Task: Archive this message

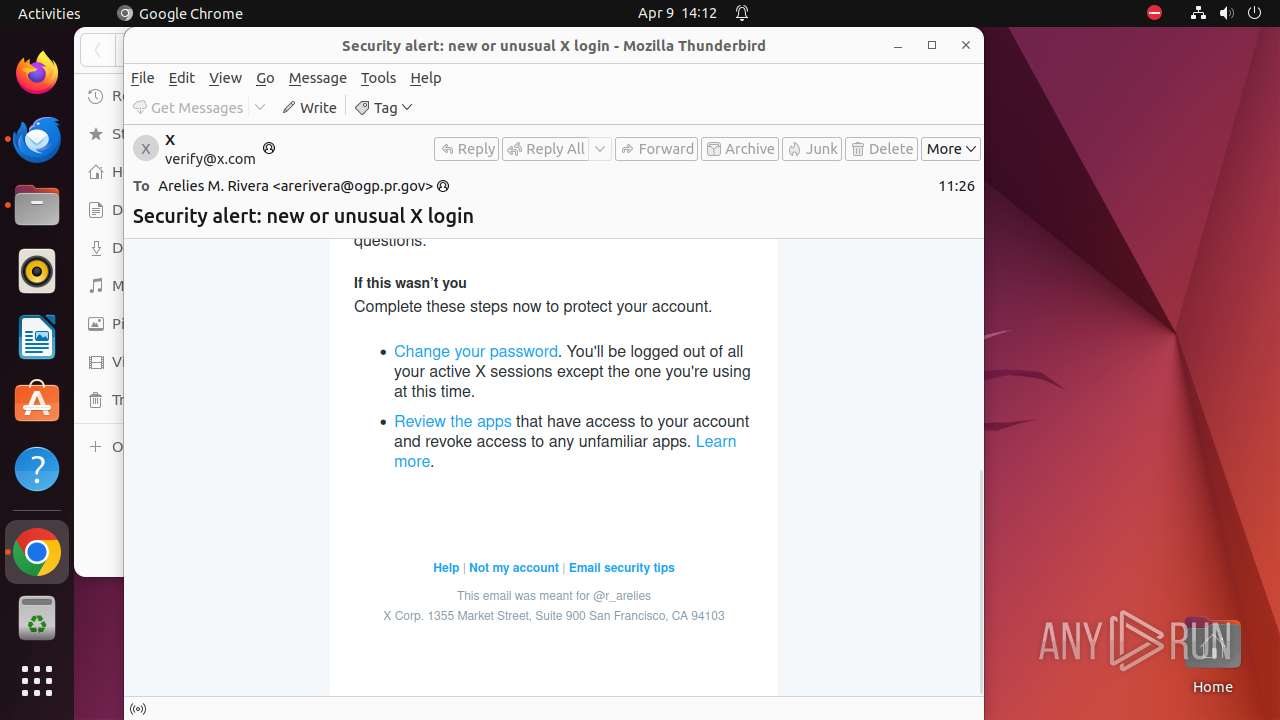Action: (x=740, y=149)
